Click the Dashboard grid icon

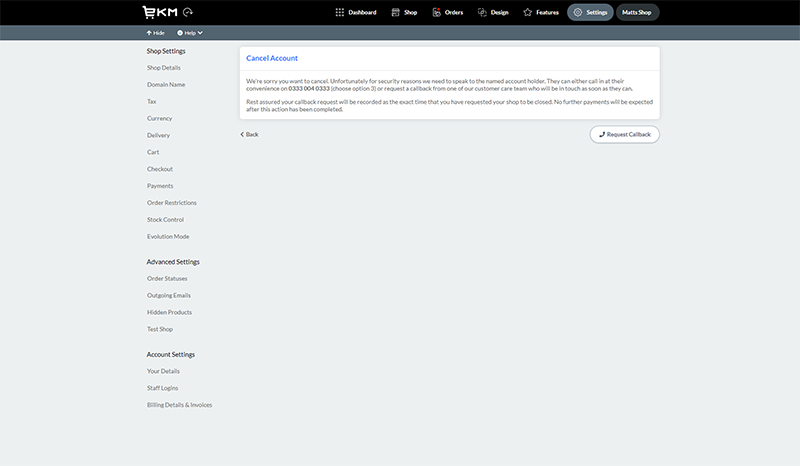pyautogui.click(x=340, y=12)
